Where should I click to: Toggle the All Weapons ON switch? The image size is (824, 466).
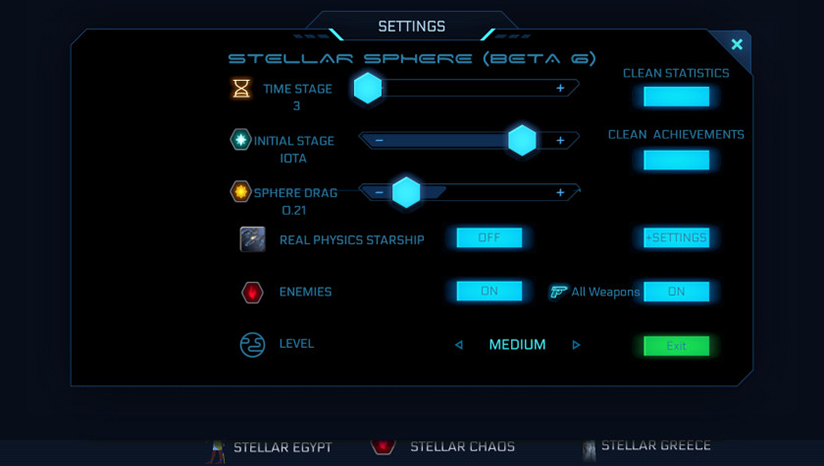click(676, 292)
